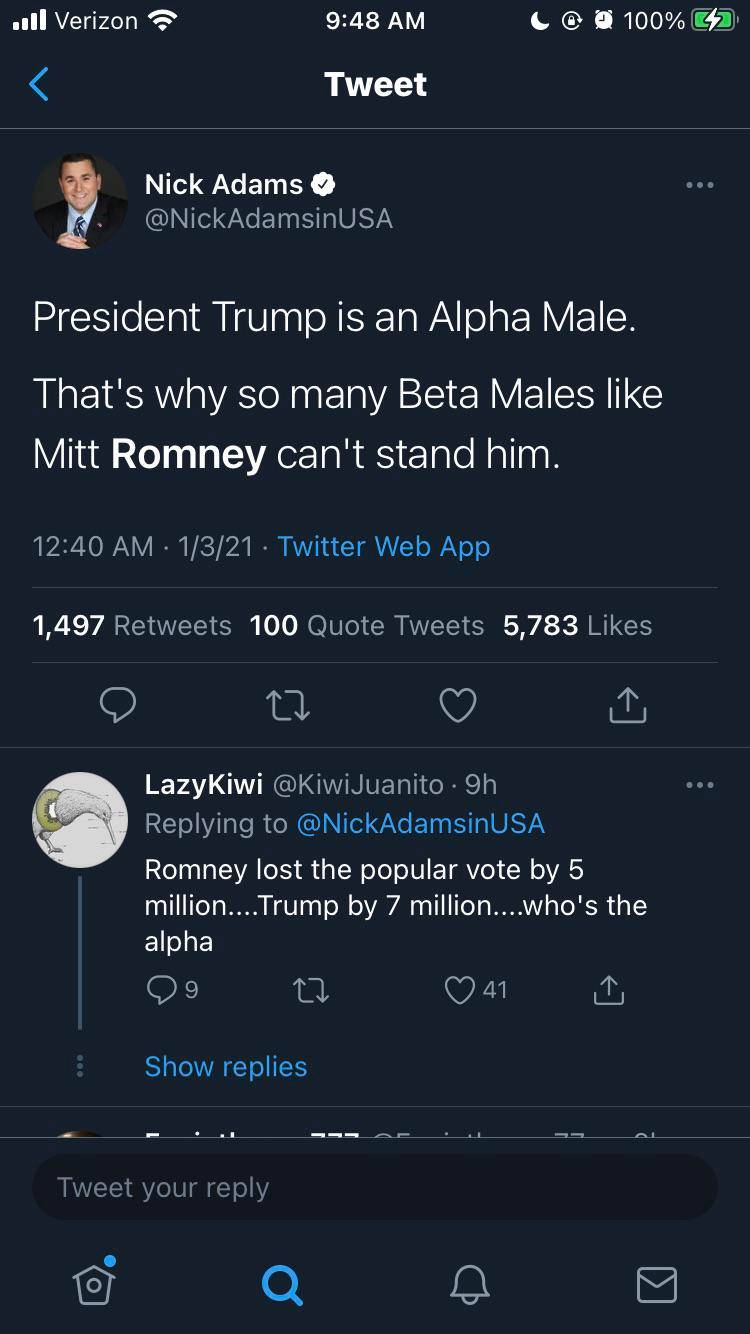Viewport: 750px width, 1334px height.
Task: Expand Show replies thread
Action: (x=226, y=1067)
